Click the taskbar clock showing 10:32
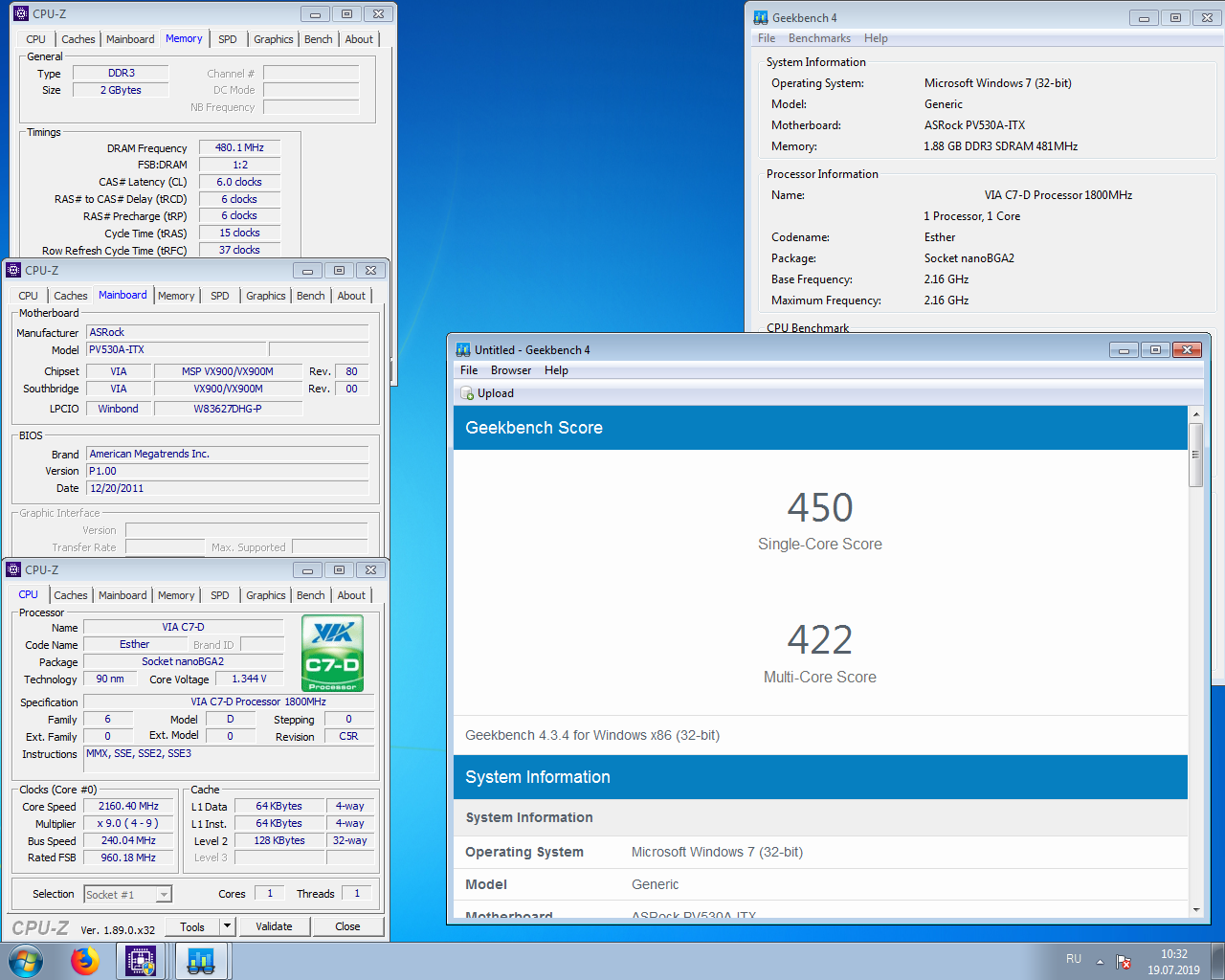Image resolution: width=1225 pixels, height=980 pixels. click(x=1173, y=954)
